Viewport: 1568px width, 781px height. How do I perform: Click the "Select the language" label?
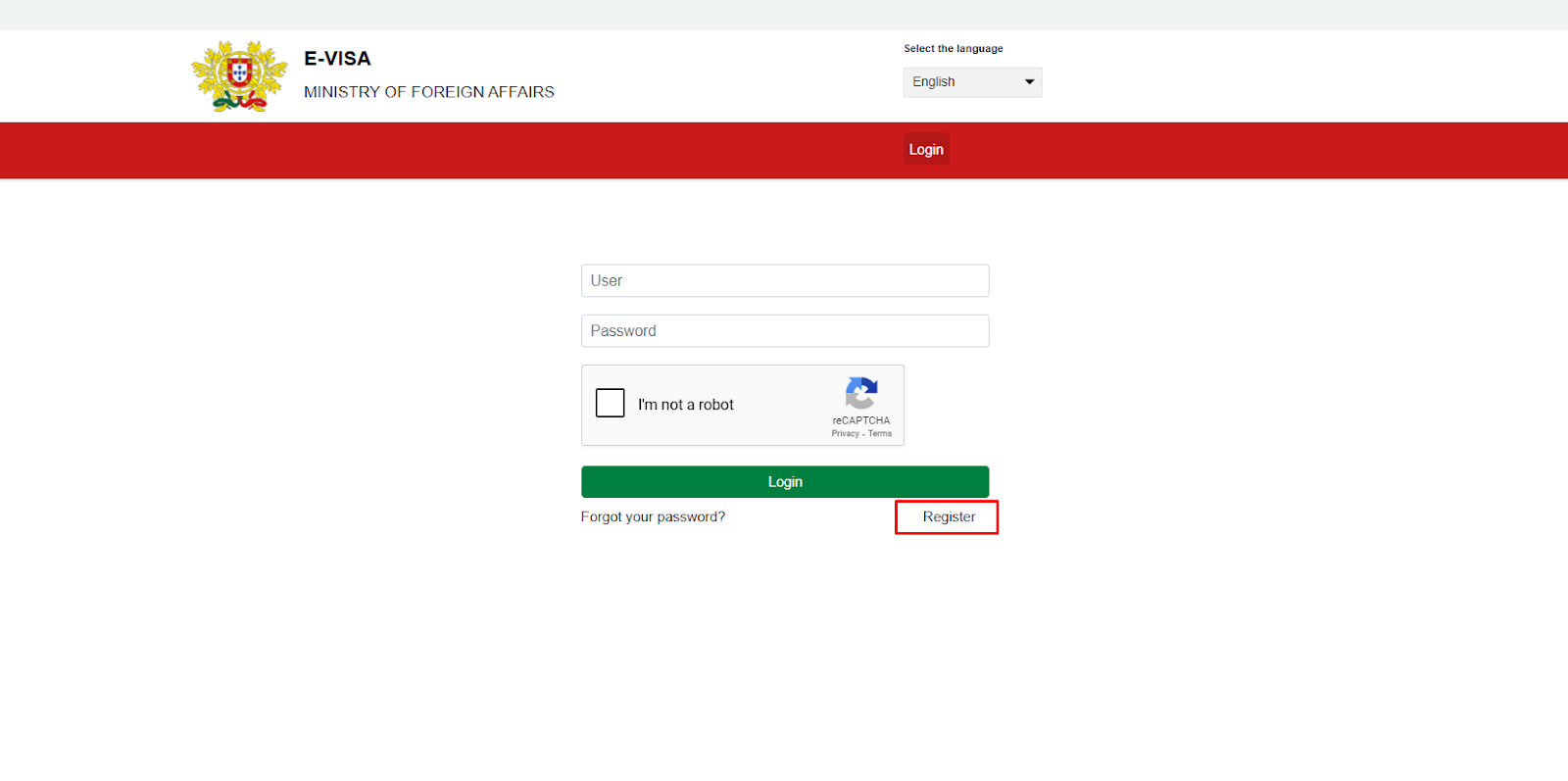[954, 49]
